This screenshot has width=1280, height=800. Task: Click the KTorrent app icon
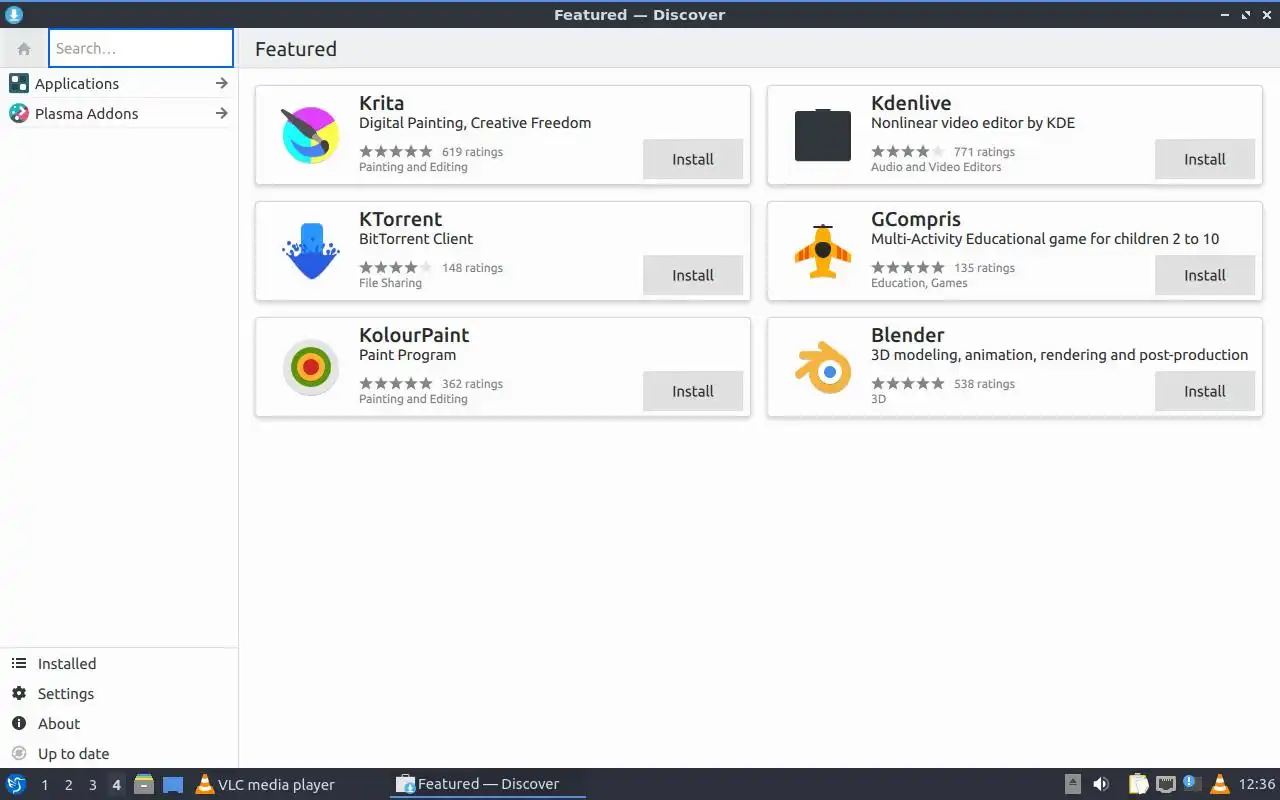[311, 251]
